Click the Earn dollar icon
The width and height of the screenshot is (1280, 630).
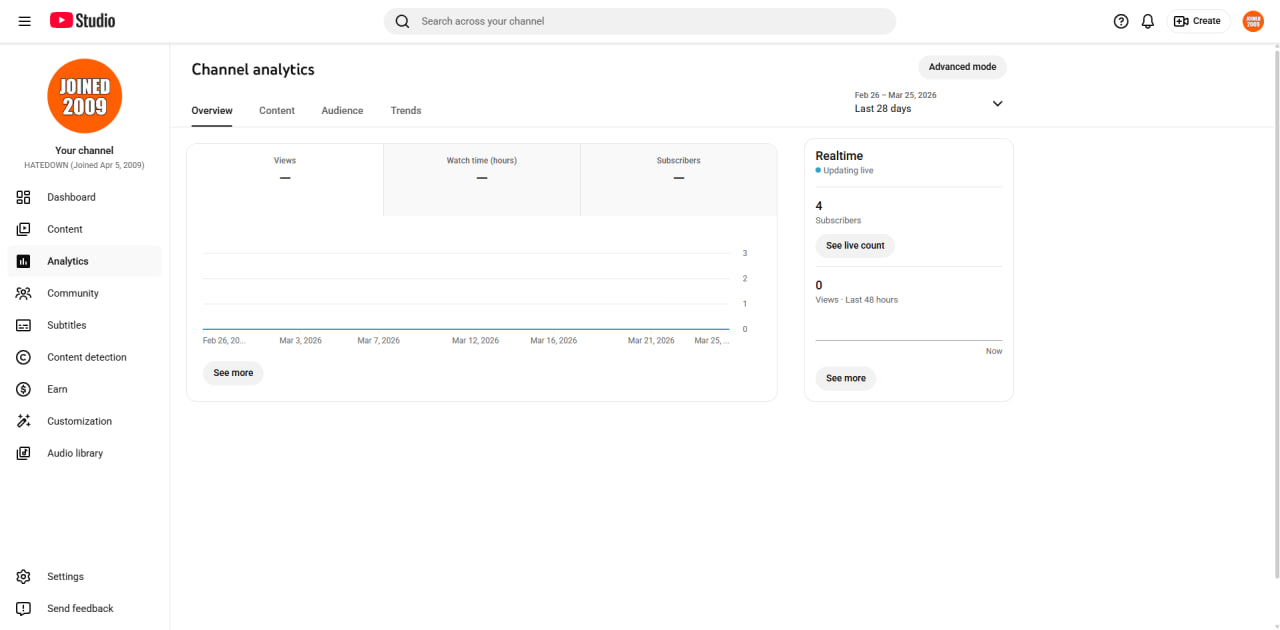pyautogui.click(x=24, y=389)
